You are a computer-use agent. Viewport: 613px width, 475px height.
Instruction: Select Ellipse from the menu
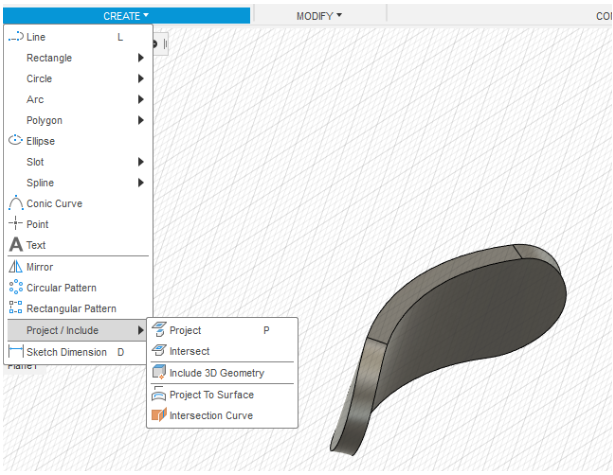tap(78, 141)
